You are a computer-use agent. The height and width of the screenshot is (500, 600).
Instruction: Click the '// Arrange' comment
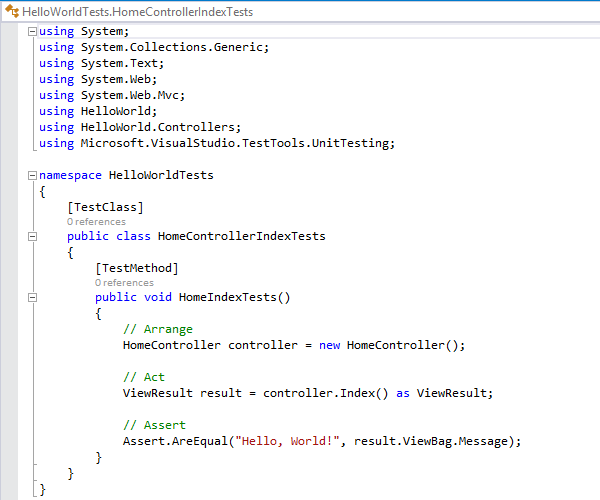[x=158, y=329]
